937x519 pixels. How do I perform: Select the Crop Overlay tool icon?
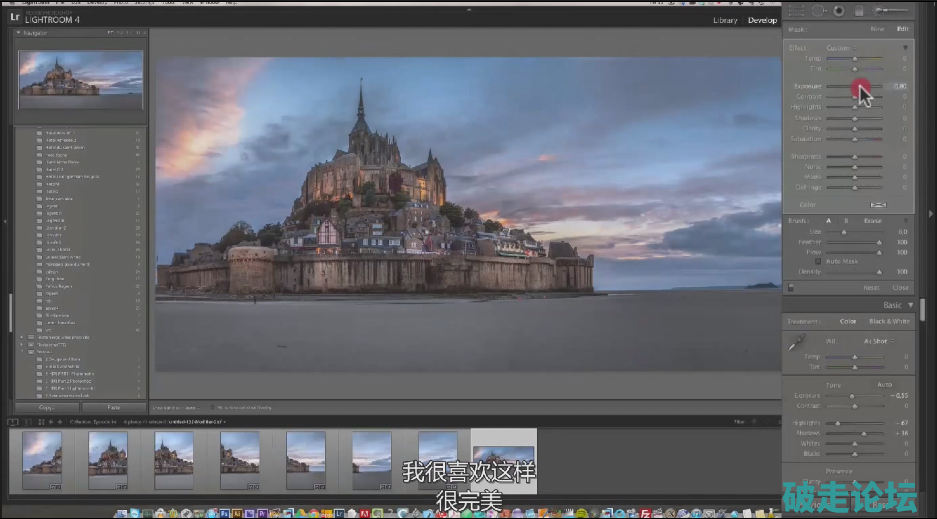point(797,10)
